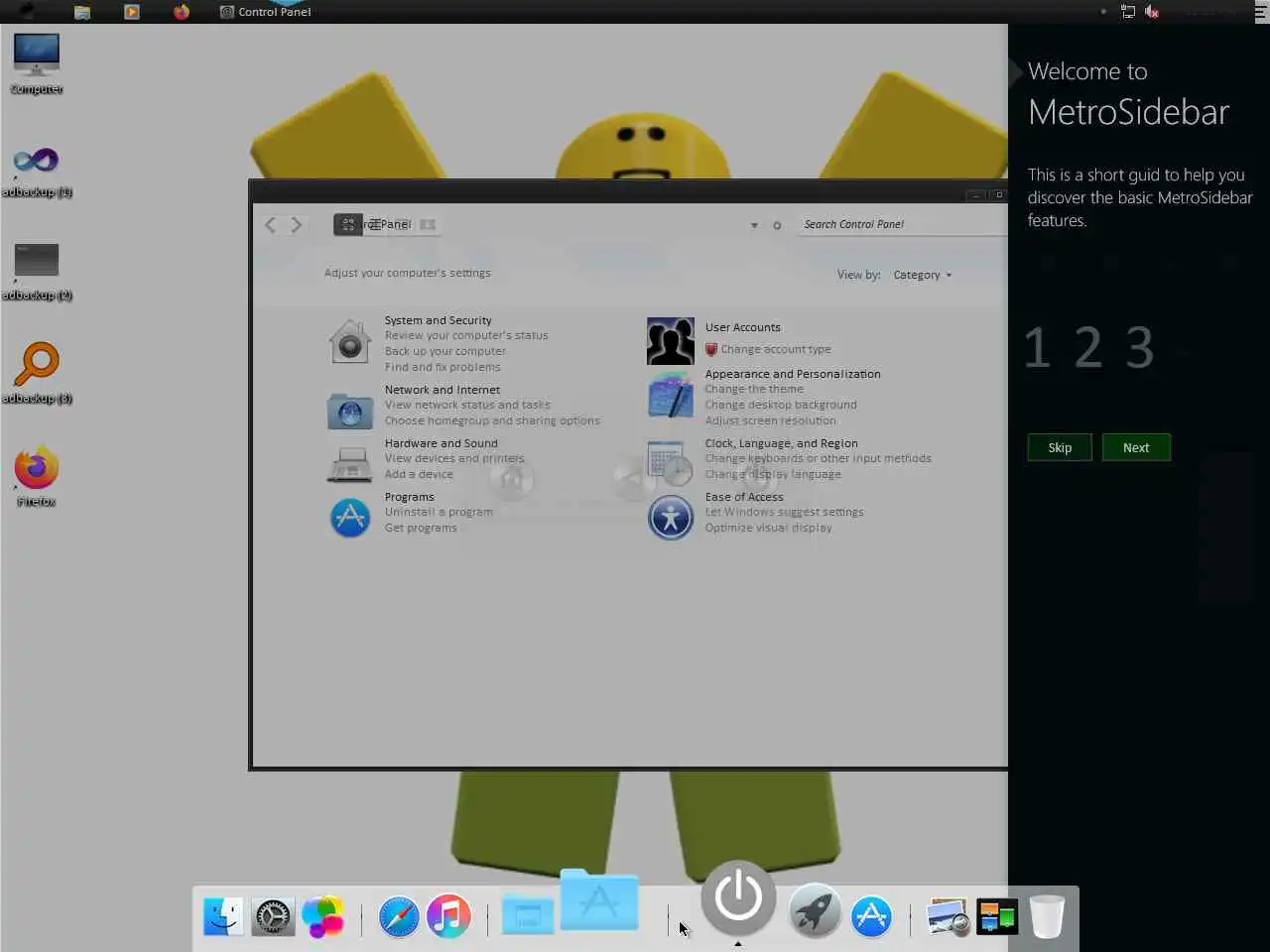
Task: Open adbackup (2) desktop icon
Action: (x=37, y=272)
